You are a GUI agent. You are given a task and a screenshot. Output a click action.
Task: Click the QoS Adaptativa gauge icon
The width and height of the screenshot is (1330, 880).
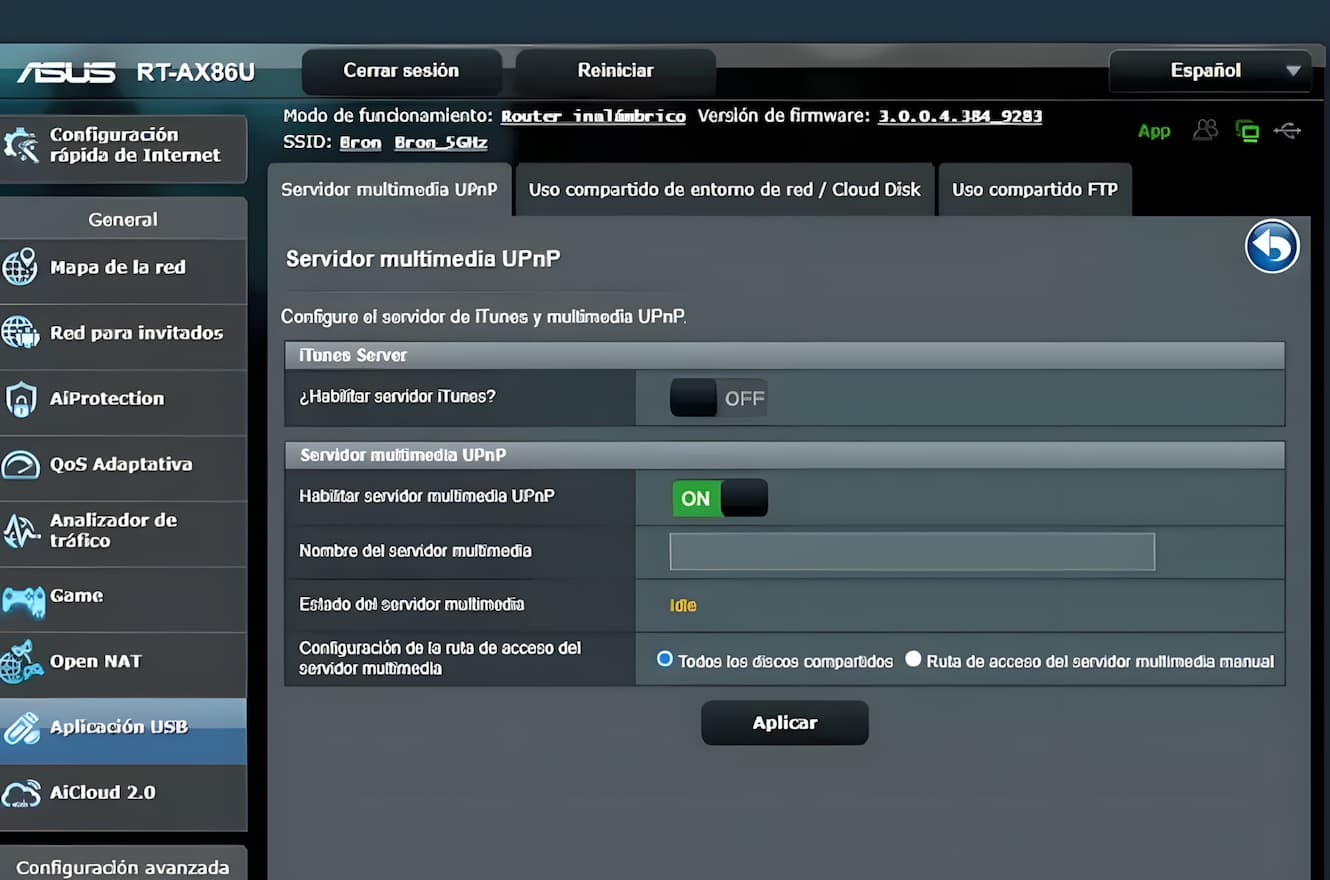tap(20, 464)
